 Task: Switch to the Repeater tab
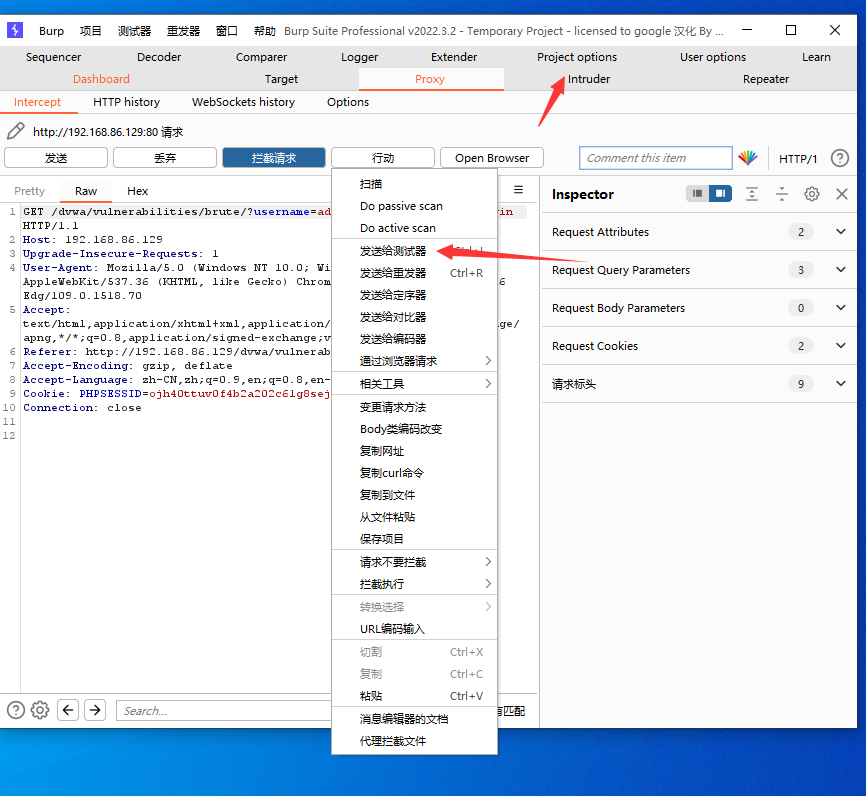tap(765, 79)
